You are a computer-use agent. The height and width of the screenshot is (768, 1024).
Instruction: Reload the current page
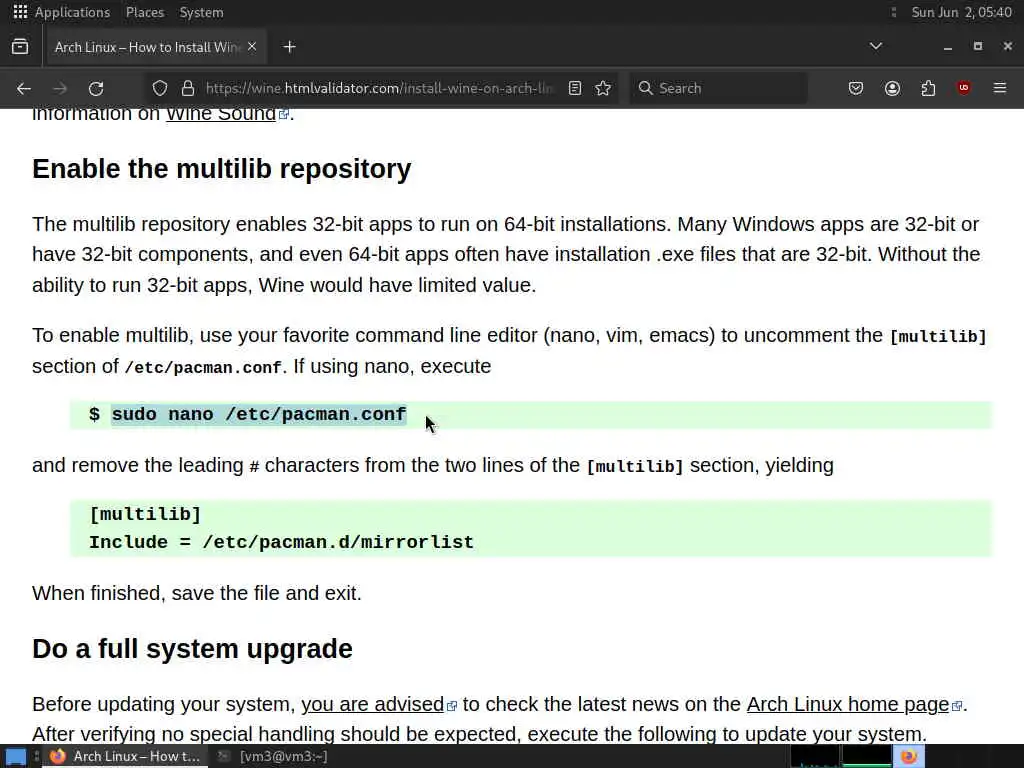(96, 88)
